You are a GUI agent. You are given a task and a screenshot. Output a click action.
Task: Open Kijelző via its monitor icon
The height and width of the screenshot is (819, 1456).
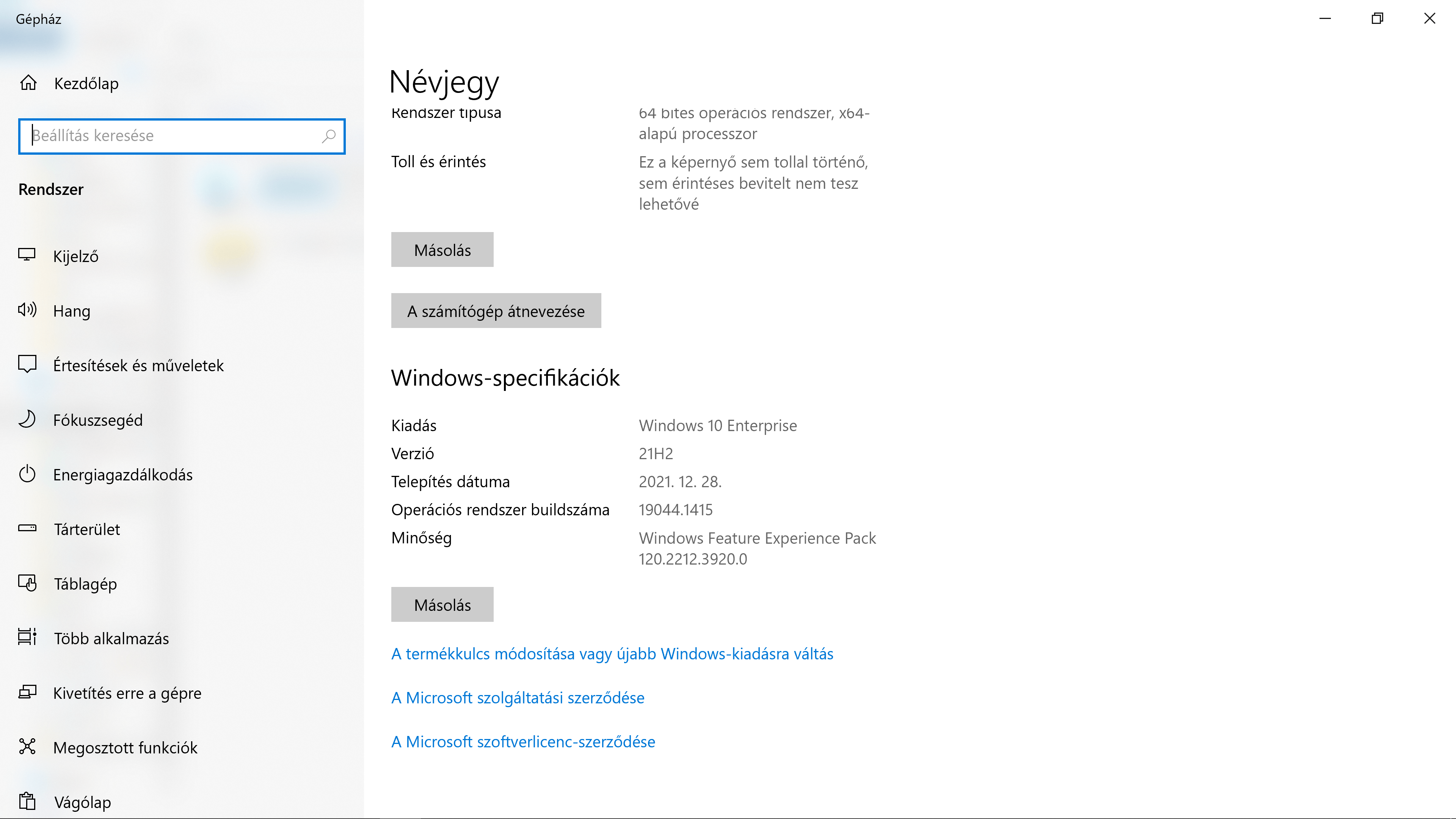[27, 256]
